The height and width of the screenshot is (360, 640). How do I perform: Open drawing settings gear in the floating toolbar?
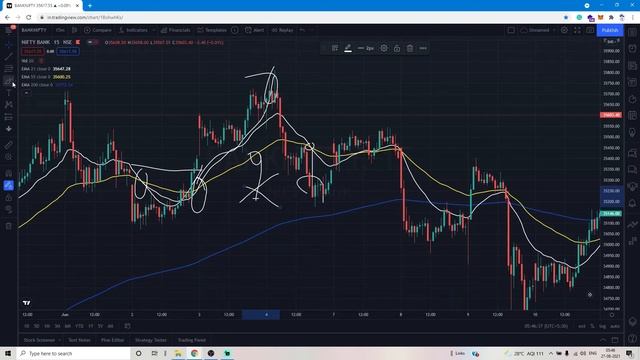pyautogui.click(x=384, y=48)
